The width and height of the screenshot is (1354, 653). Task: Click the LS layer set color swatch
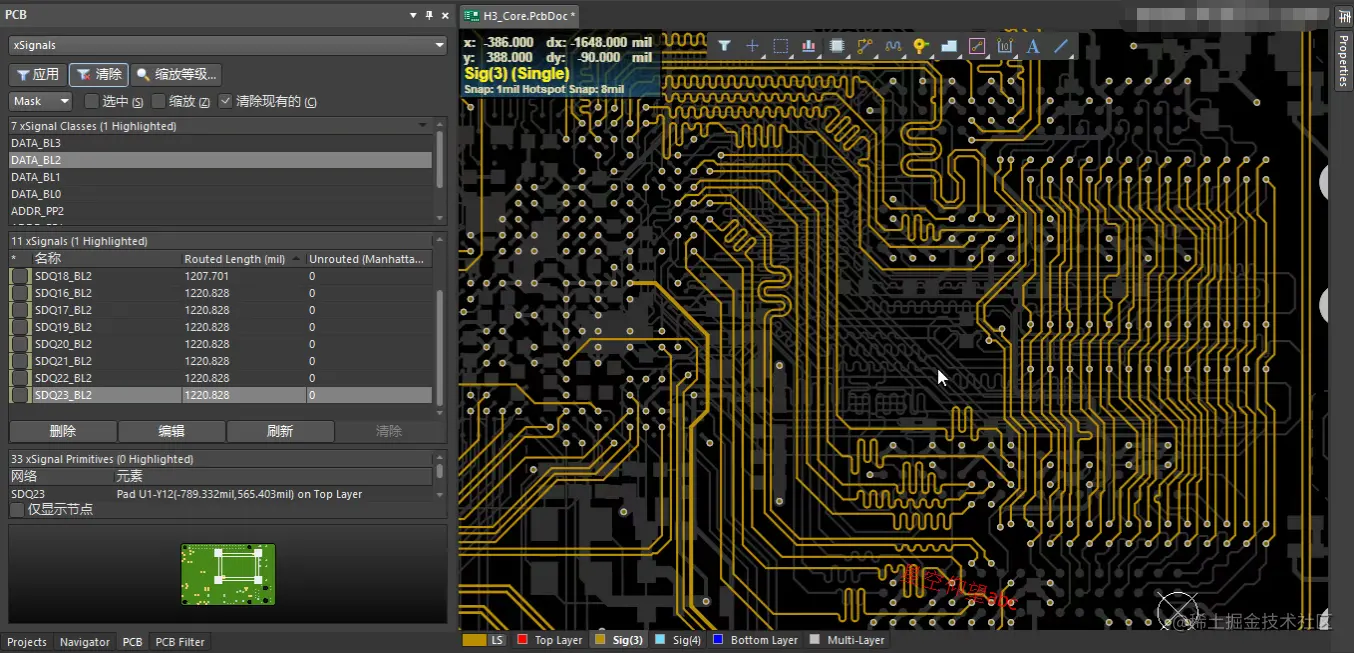click(475, 640)
